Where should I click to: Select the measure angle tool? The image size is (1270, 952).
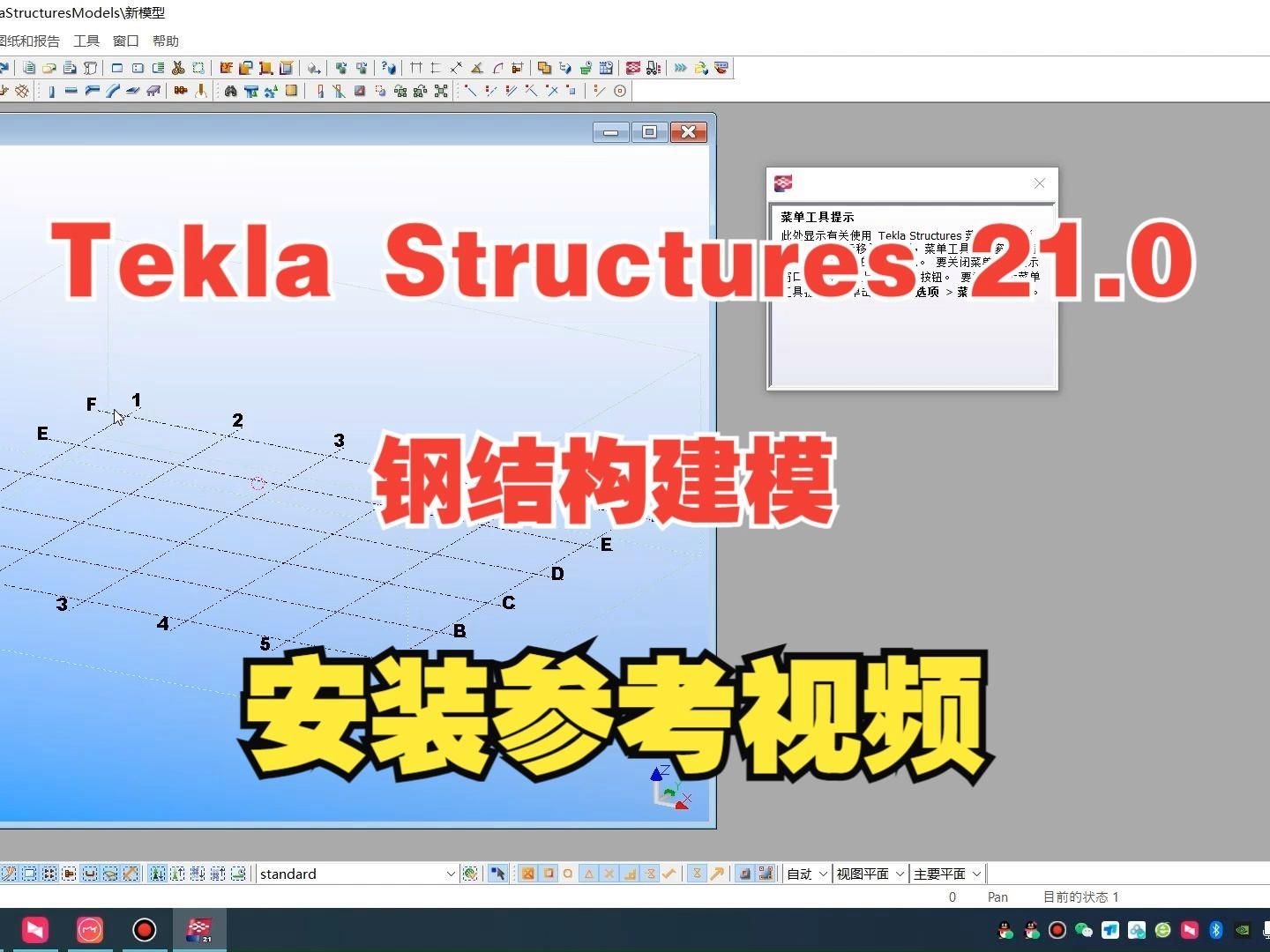(475, 68)
